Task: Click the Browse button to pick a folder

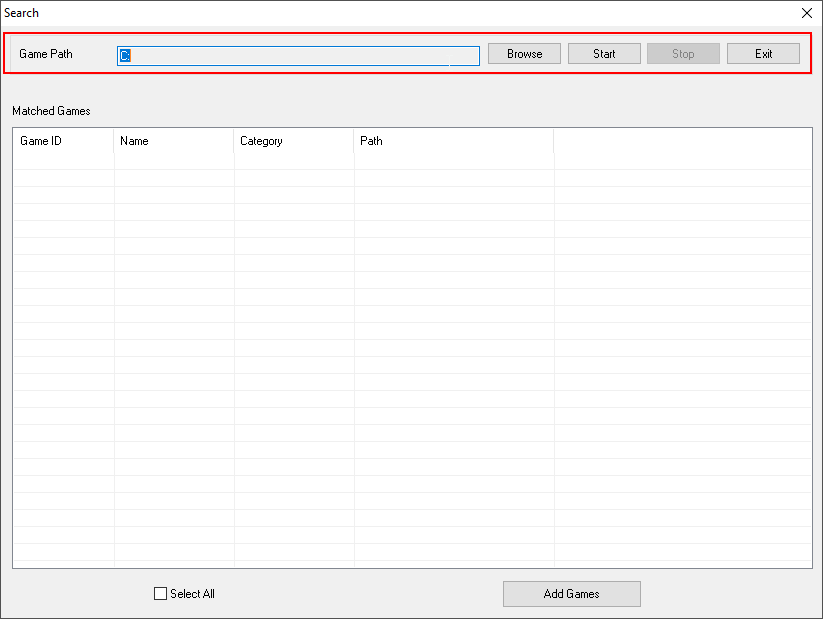Action: coord(524,53)
